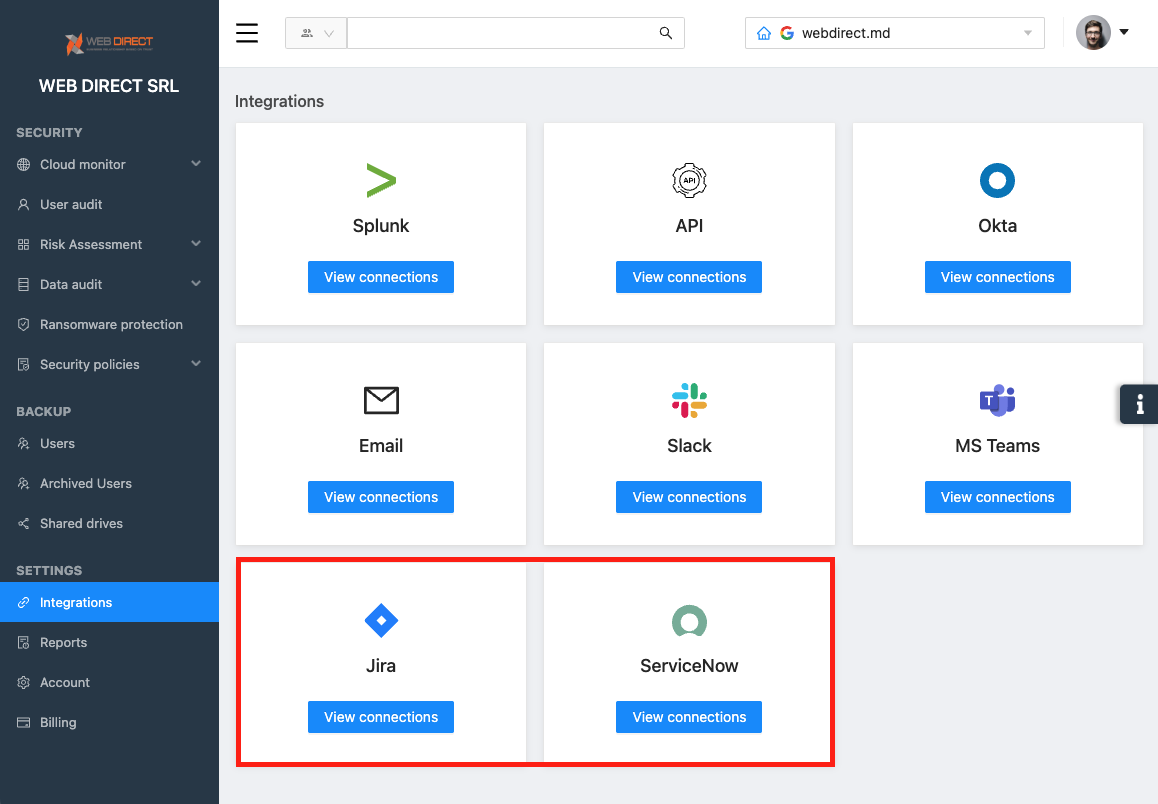This screenshot has height=804, width=1158.
Task: Click the Security policies document icon
Action: pos(24,364)
